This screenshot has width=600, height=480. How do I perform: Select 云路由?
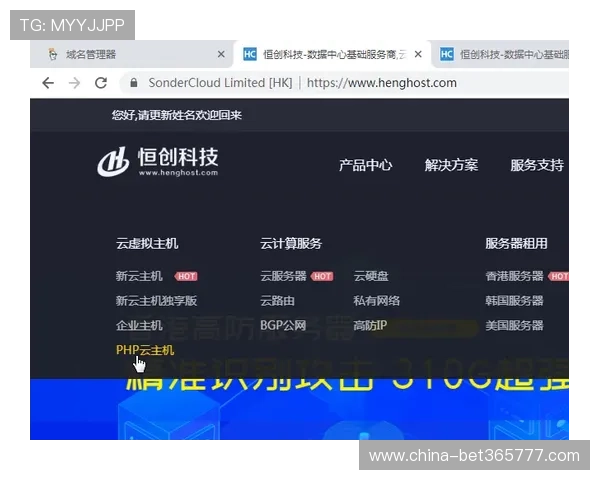(277, 301)
